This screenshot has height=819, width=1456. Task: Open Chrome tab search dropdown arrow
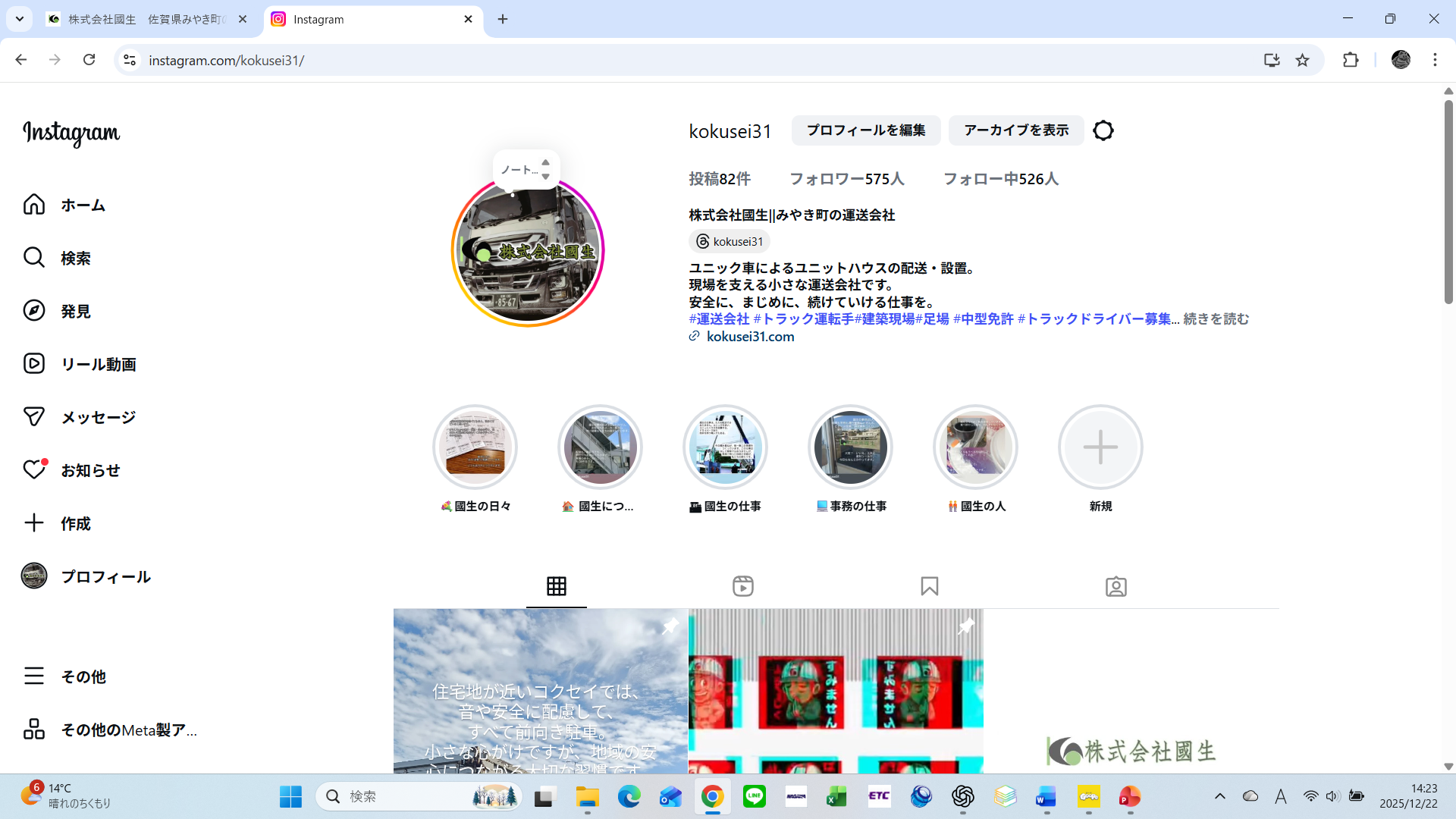point(20,19)
